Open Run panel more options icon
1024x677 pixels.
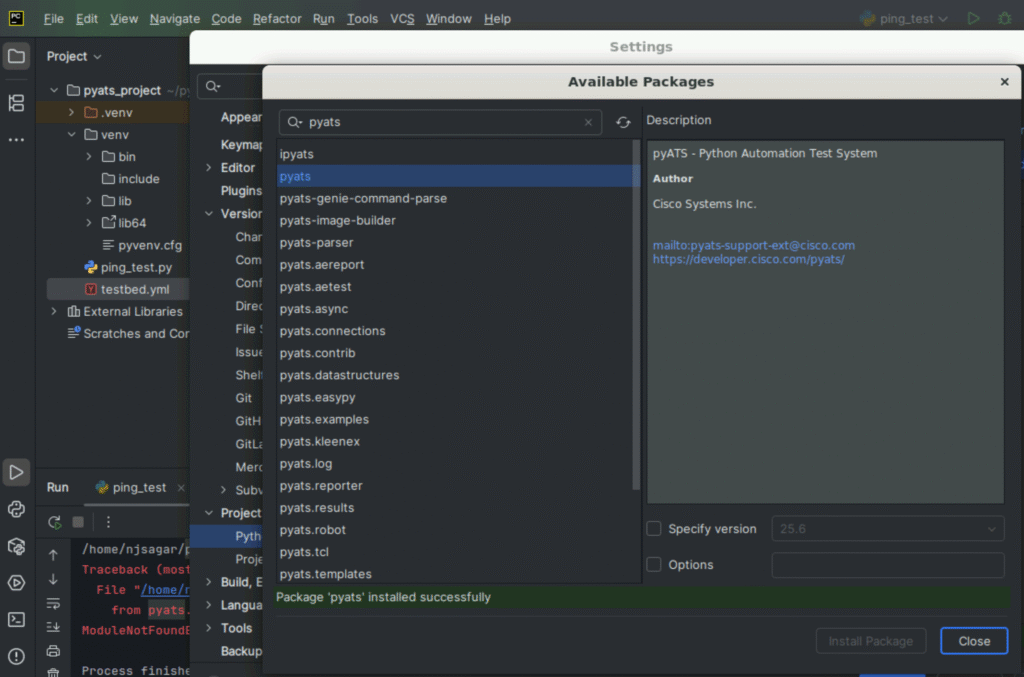[x=108, y=522]
